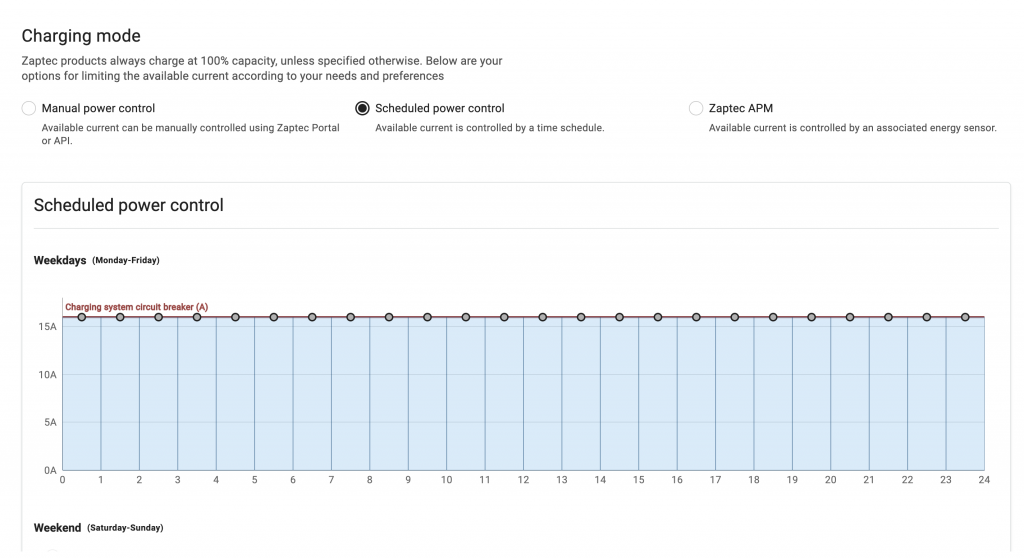Click the weekday current handle between hours 0 and 1
Image resolution: width=1024 pixels, height=558 pixels.
coord(82,317)
